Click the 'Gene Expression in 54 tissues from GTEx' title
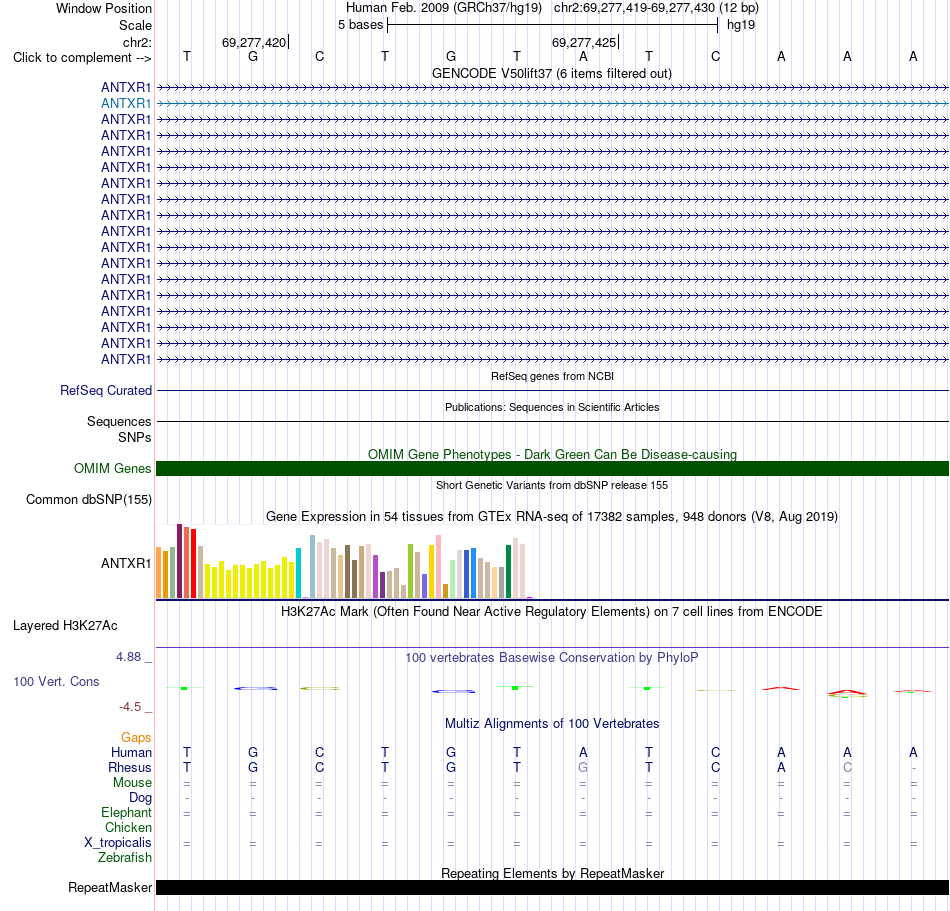The image size is (950, 911). [x=551, y=517]
